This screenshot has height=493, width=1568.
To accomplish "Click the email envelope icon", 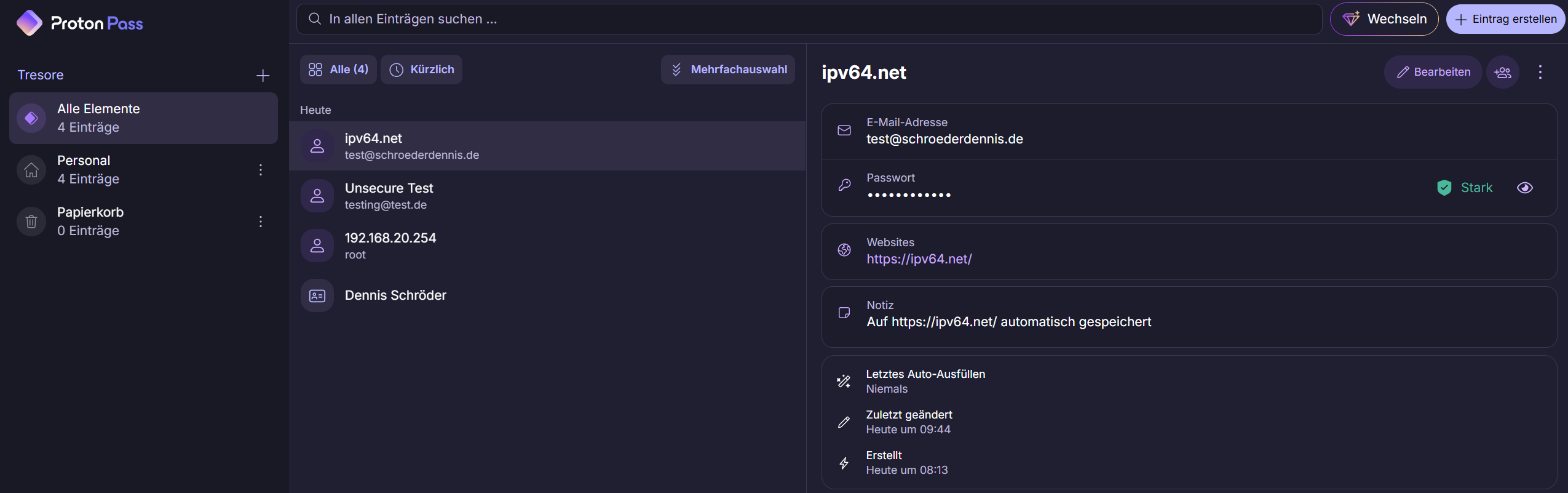I will pos(844,130).
